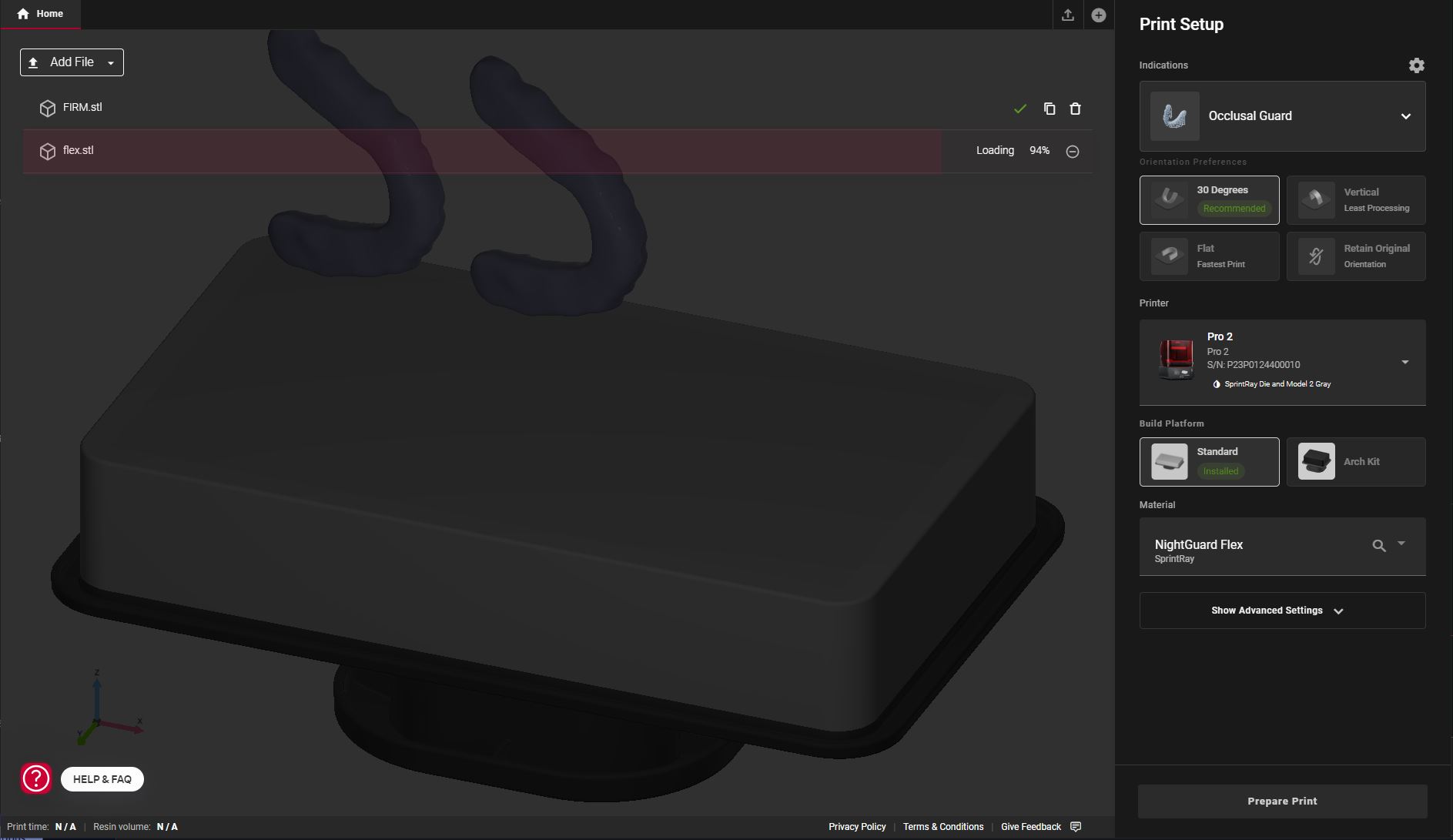The width and height of the screenshot is (1453, 840).
Task: Open NightGuard Flex material dropdown arrow
Action: pyautogui.click(x=1401, y=544)
